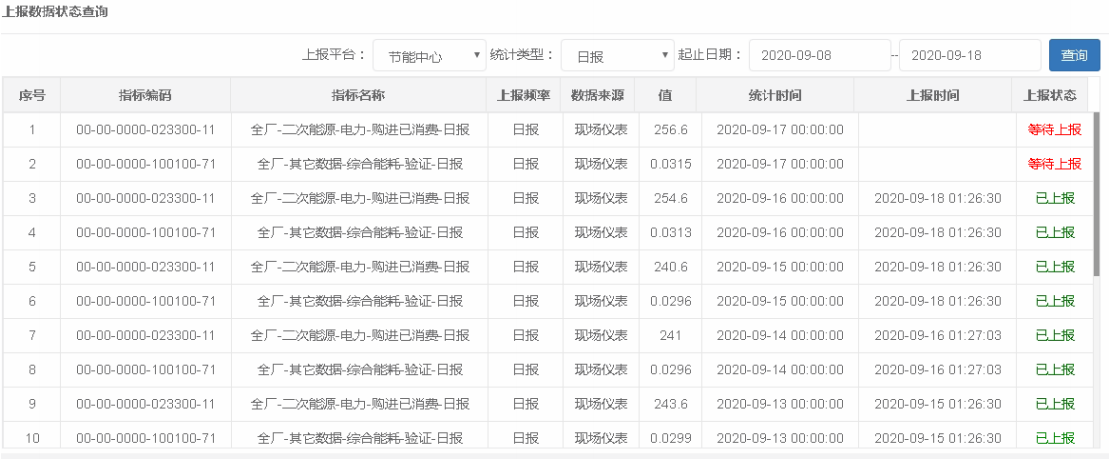Click 等待上报 status in row 1
The image size is (1114, 461).
pyautogui.click(x=1055, y=130)
